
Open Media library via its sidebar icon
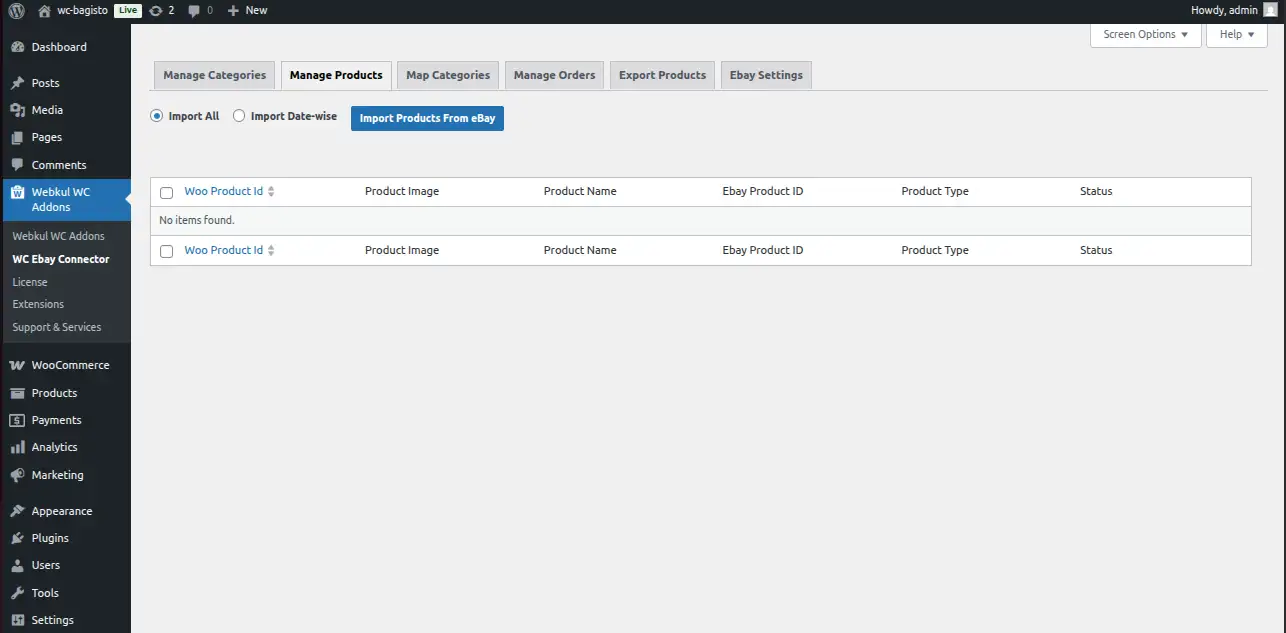point(18,109)
